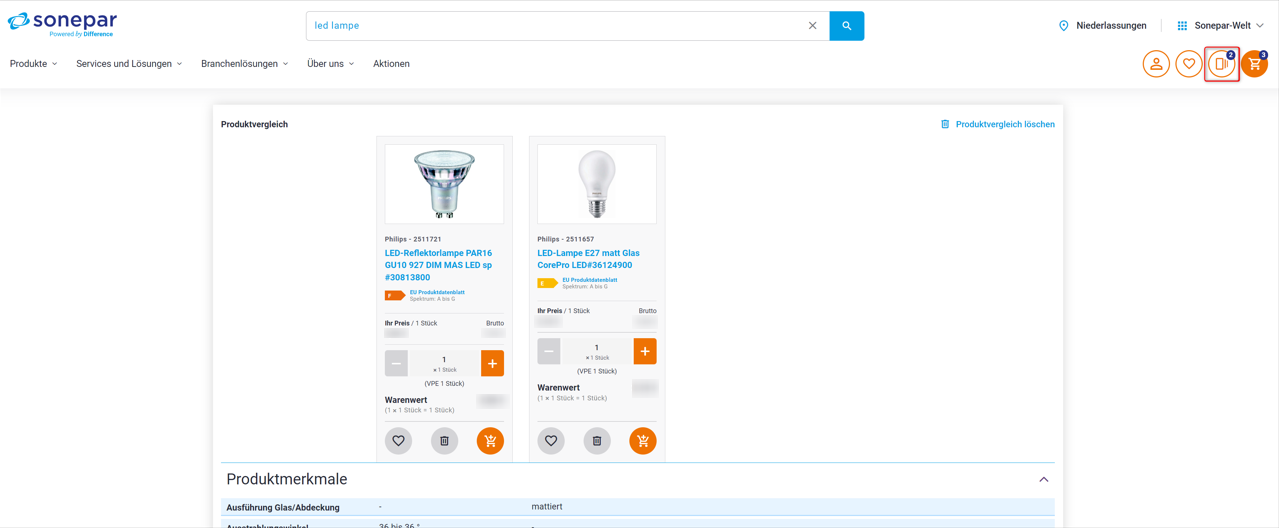Expand the Produkte menu
Viewport: 1279px width, 528px height.
point(34,64)
